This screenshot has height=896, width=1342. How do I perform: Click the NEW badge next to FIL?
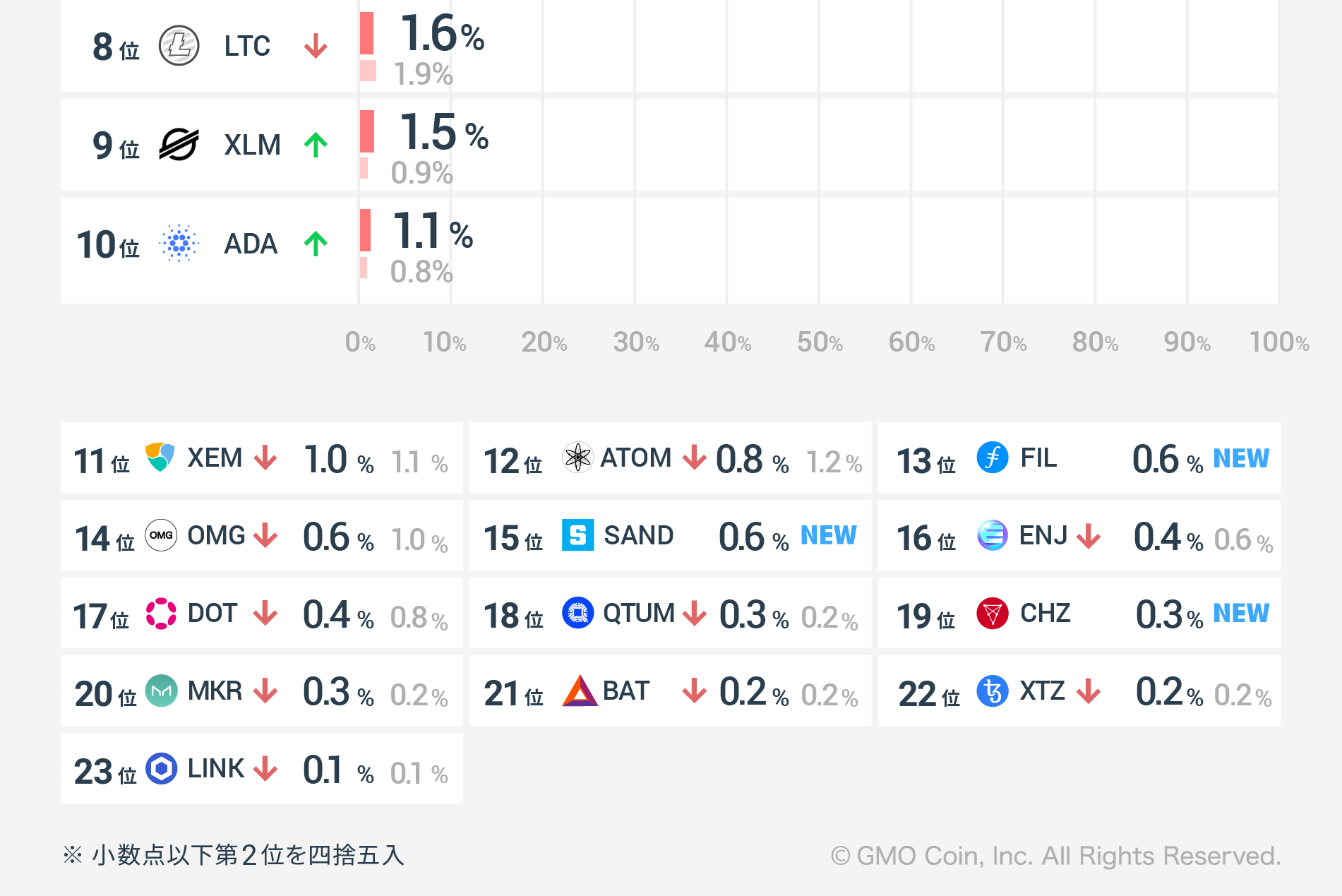point(1240,458)
